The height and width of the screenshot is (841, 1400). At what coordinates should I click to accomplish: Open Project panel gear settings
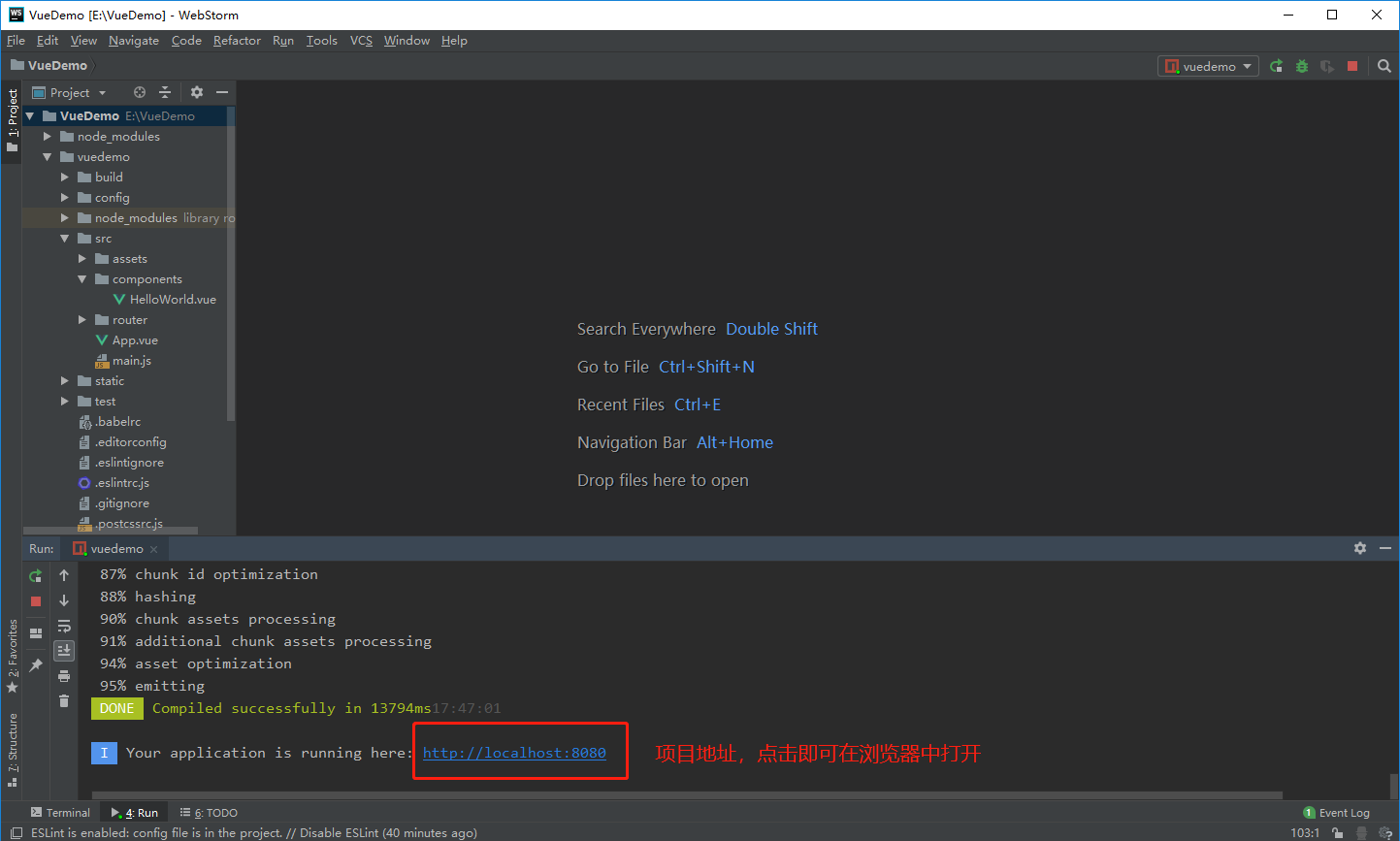tap(197, 92)
